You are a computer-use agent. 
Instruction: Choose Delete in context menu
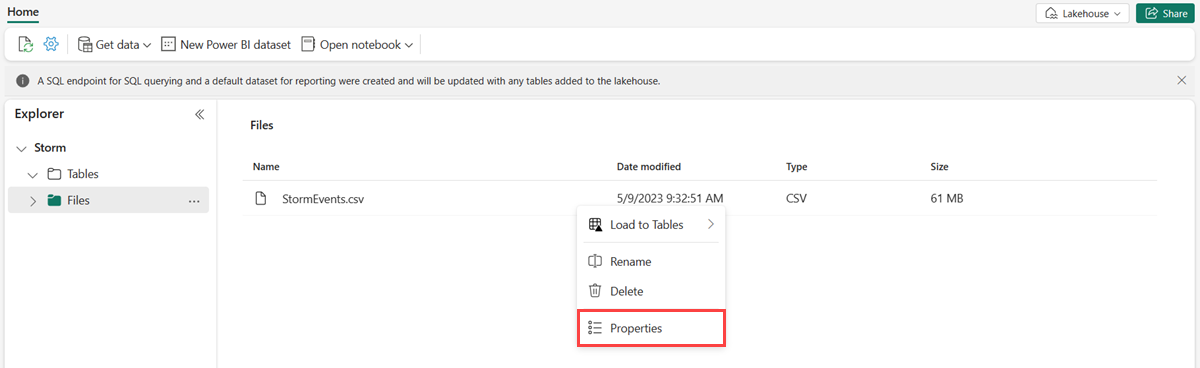pyautogui.click(x=651, y=291)
